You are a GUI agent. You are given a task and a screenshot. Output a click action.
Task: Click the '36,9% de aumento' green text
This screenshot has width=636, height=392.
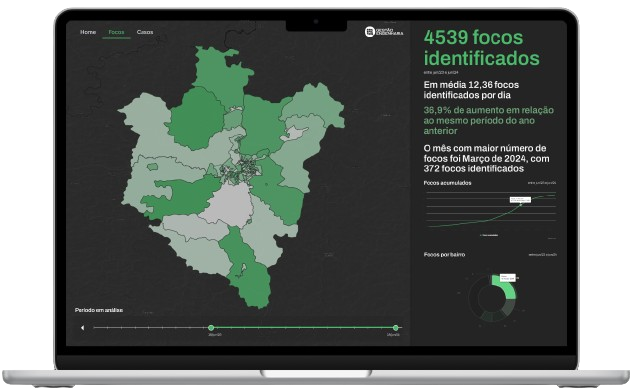tap(488, 121)
